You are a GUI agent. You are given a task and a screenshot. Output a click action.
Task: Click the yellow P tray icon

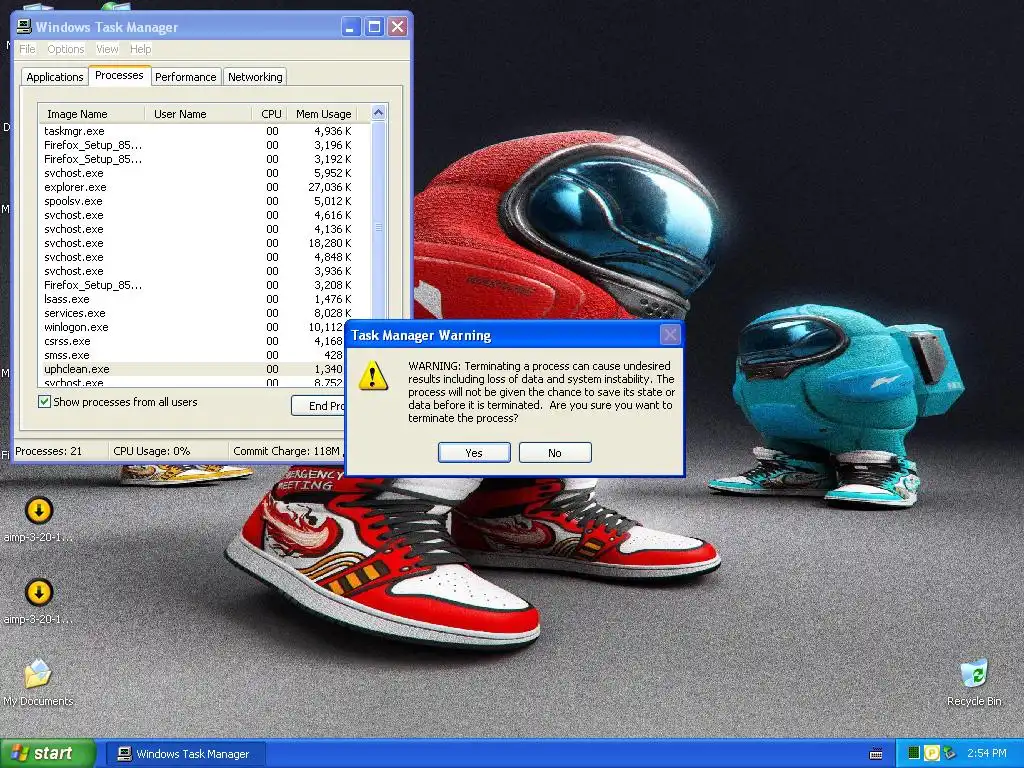931,753
